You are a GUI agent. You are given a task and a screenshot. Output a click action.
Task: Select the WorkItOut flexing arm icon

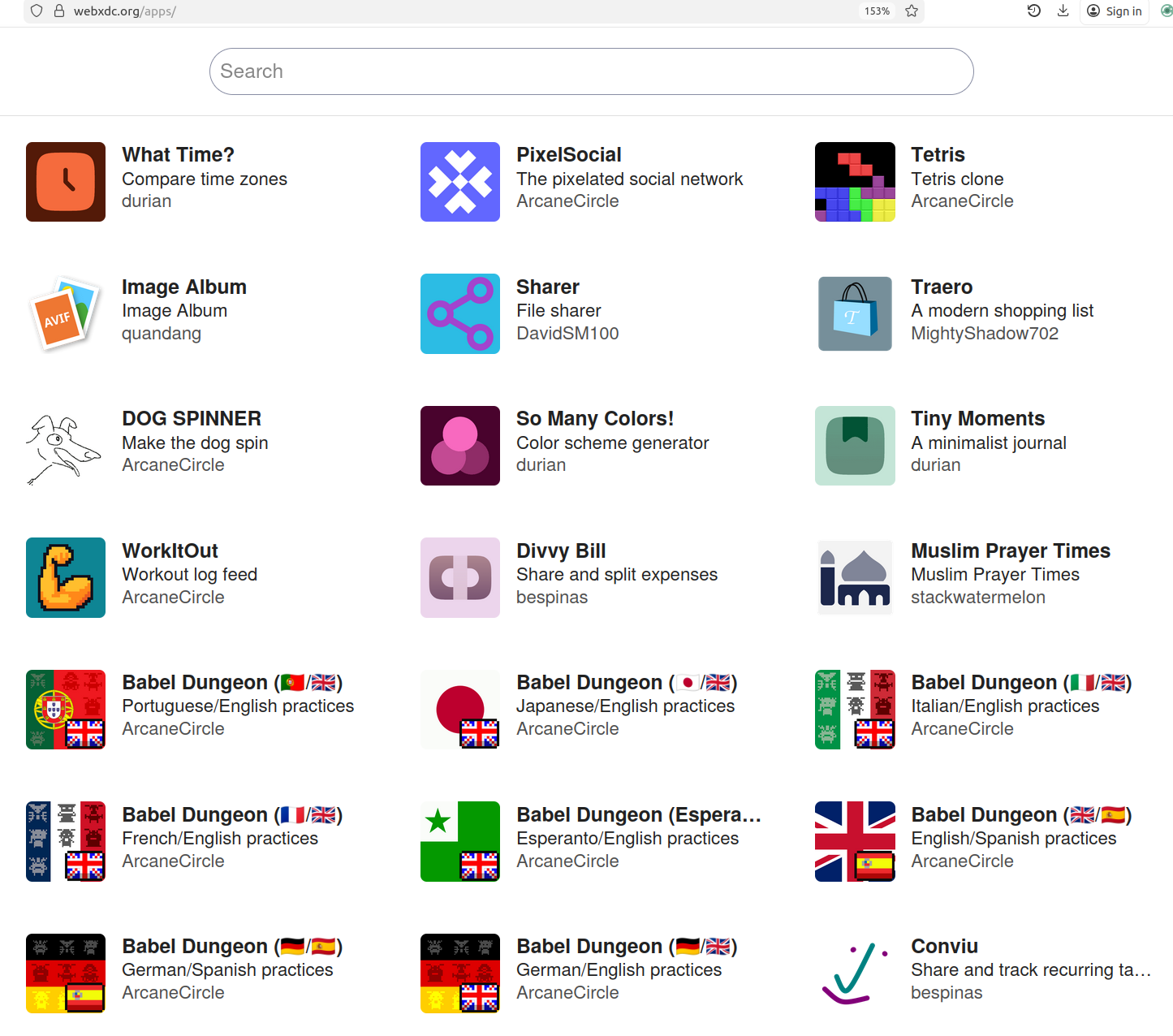click(66, 578)
